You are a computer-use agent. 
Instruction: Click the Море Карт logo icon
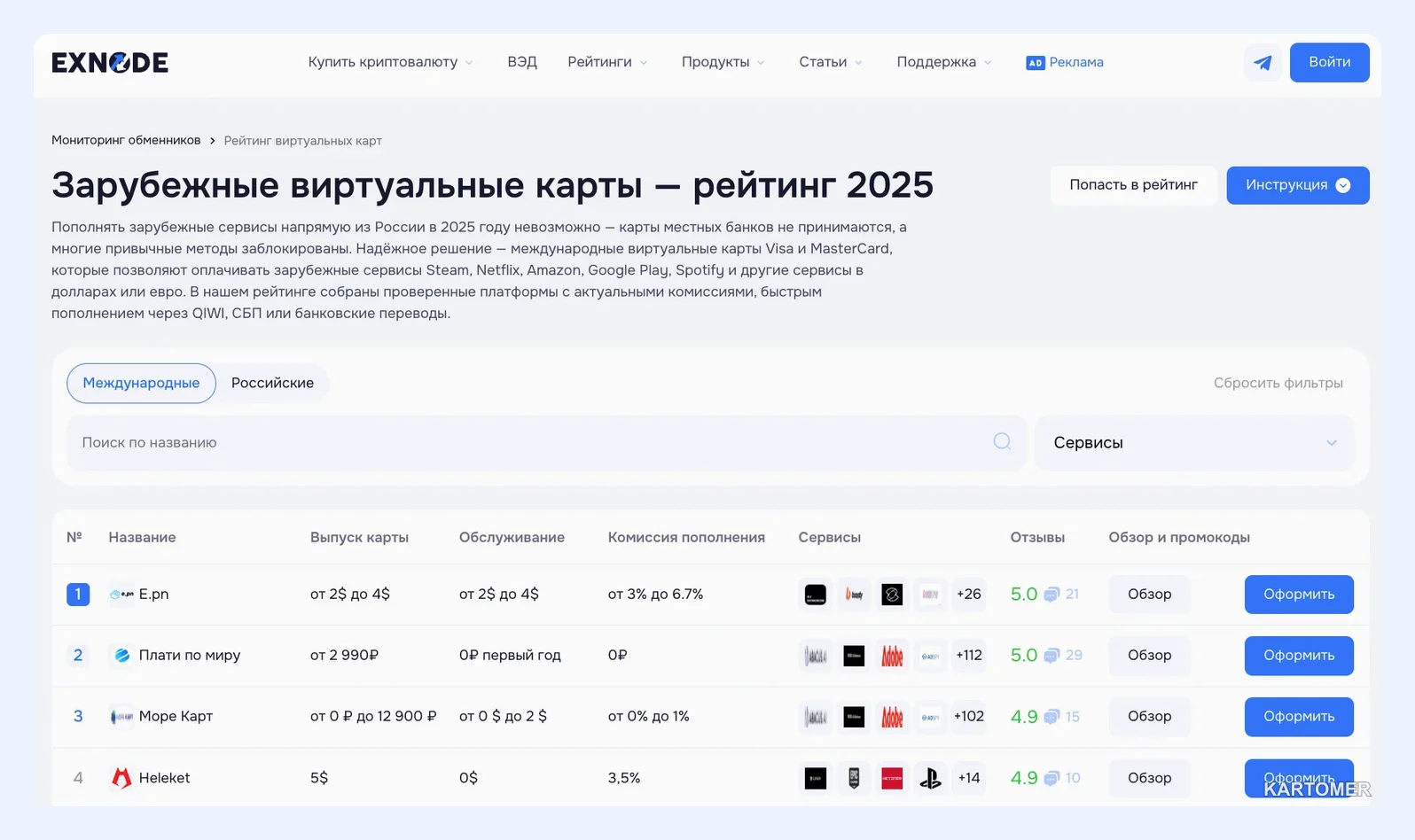[121, 716]
